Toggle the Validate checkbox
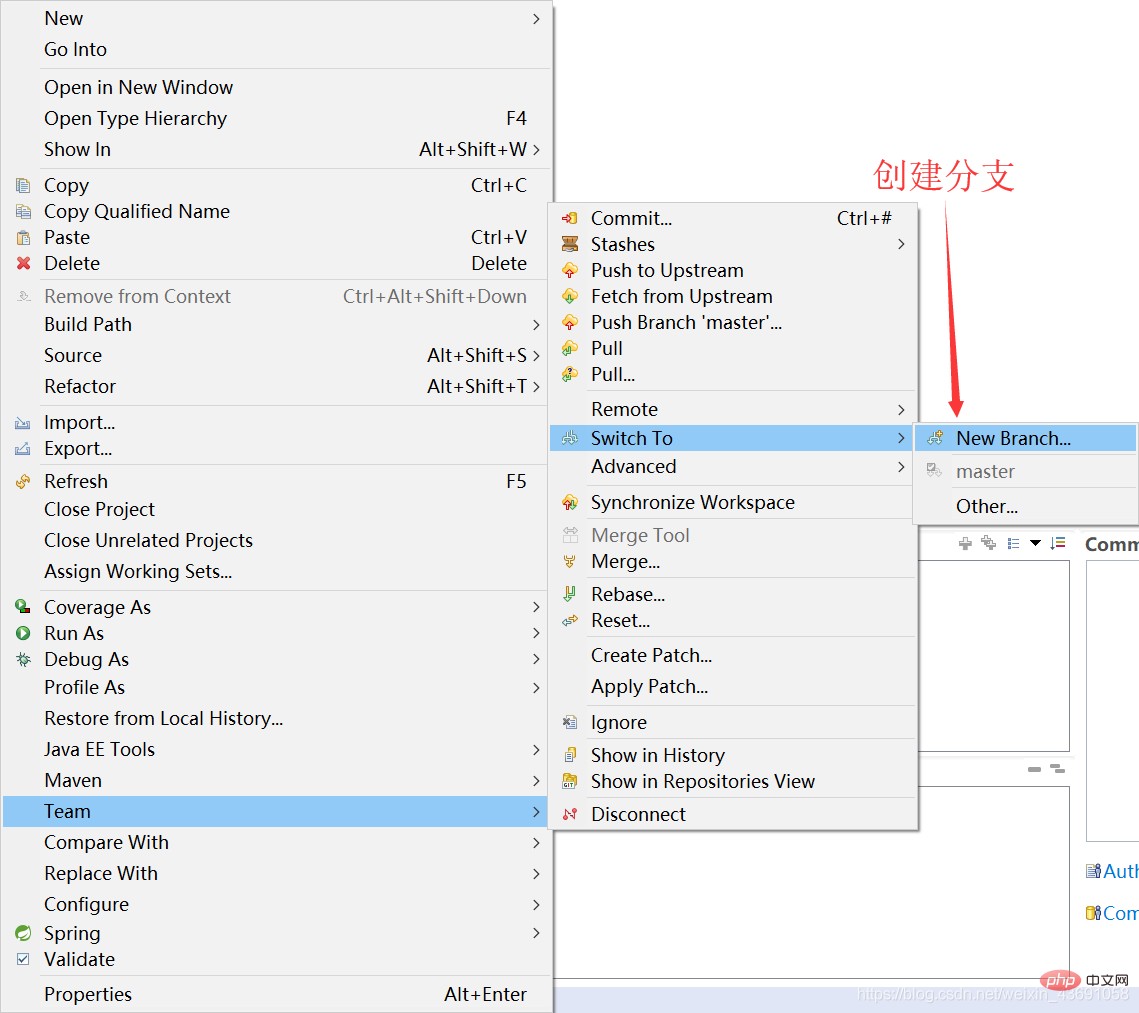Image resolution: width=1139 pixels, height=1013 pixels. point(23,959)
